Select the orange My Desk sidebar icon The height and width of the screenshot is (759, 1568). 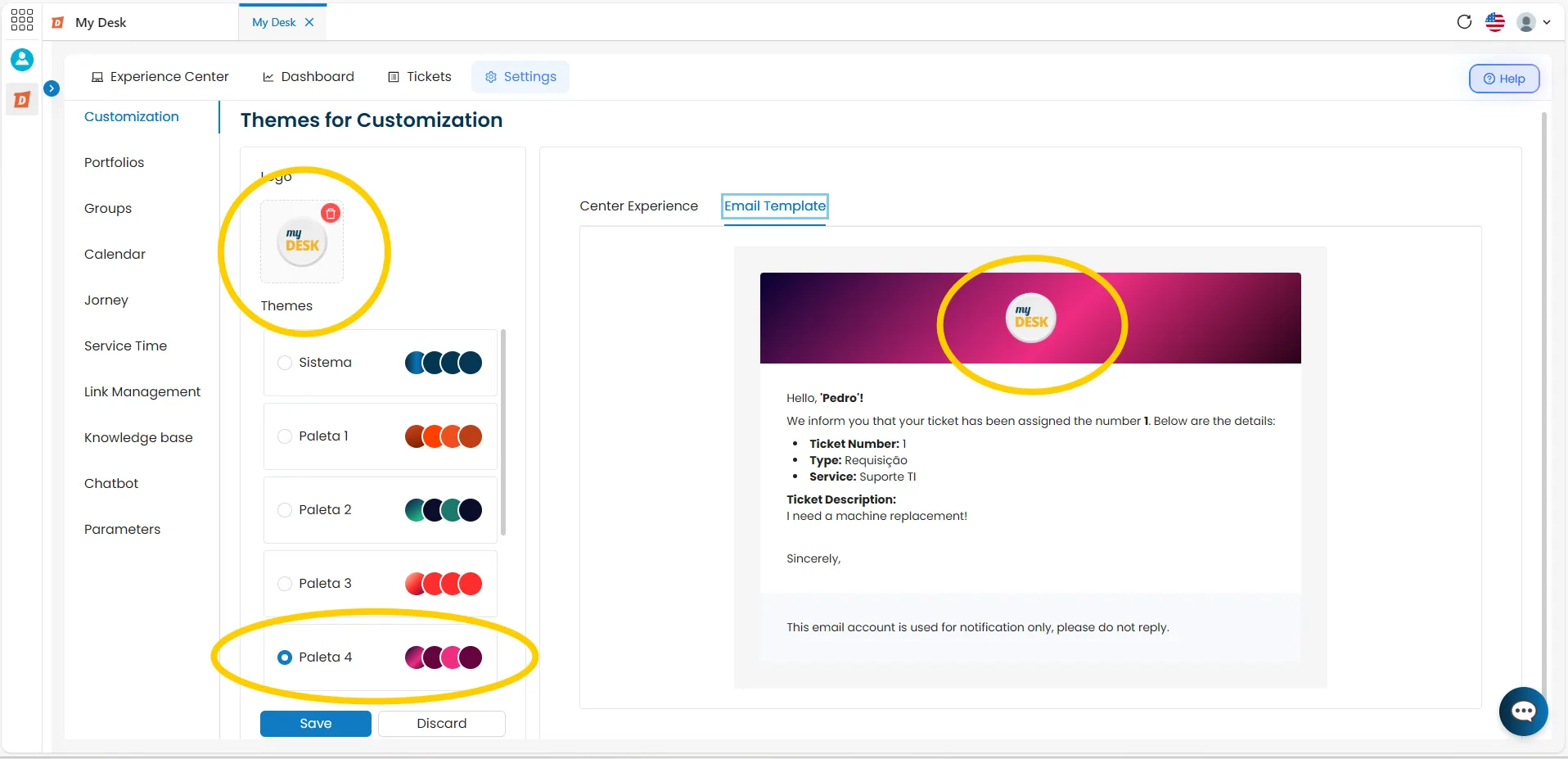[22, 100]
